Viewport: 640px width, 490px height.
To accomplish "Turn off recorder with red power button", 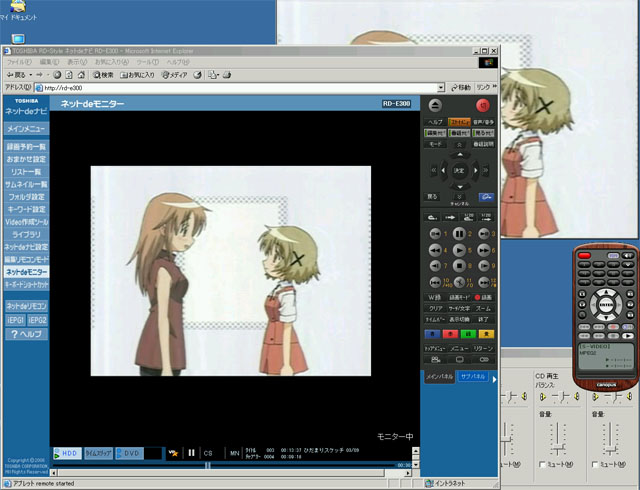I will click(x=483, y=105).
